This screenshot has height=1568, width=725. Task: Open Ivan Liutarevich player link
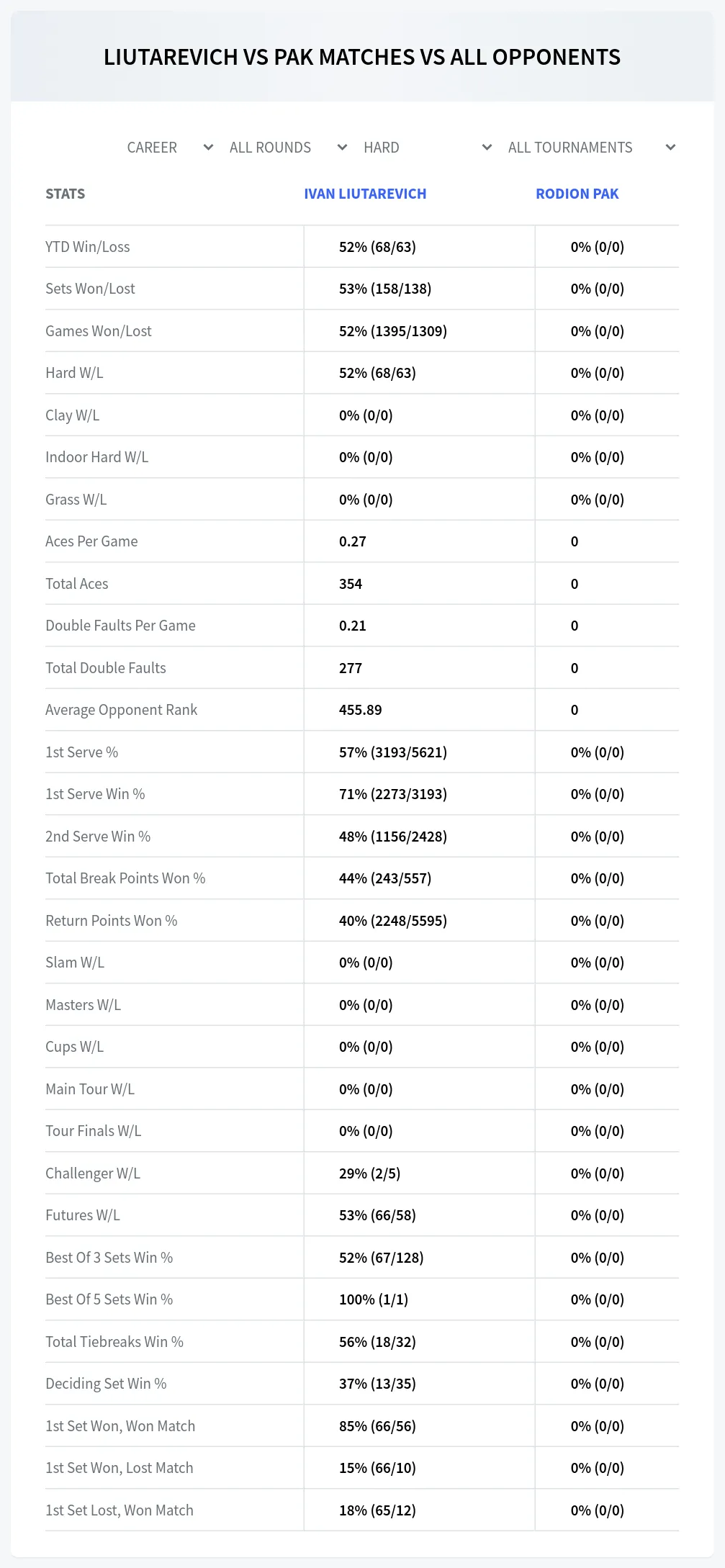tap(365, 194)
